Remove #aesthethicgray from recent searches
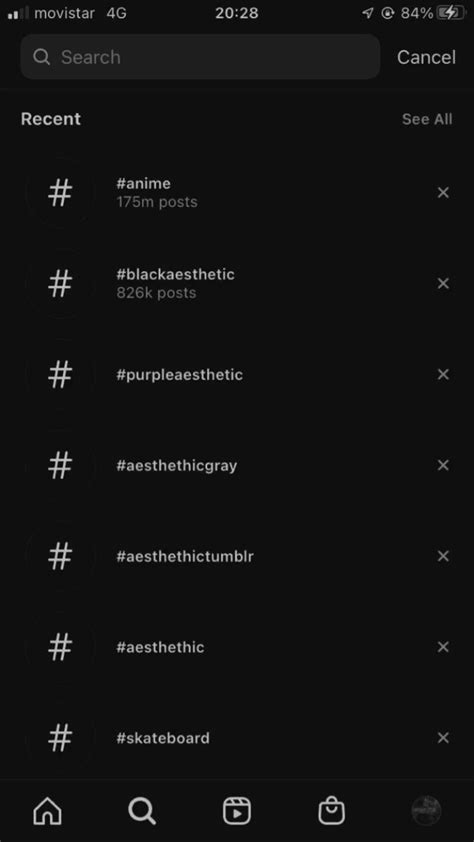The height and width of the screenshot is (842, 474). [443, 464]
